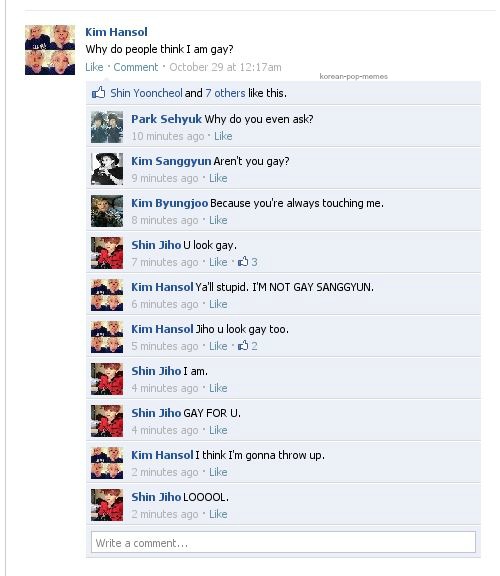Like Kim Hansol's "gonna throw up" comment
Viewport: 500px width, 576px height.
pos(218,472)
